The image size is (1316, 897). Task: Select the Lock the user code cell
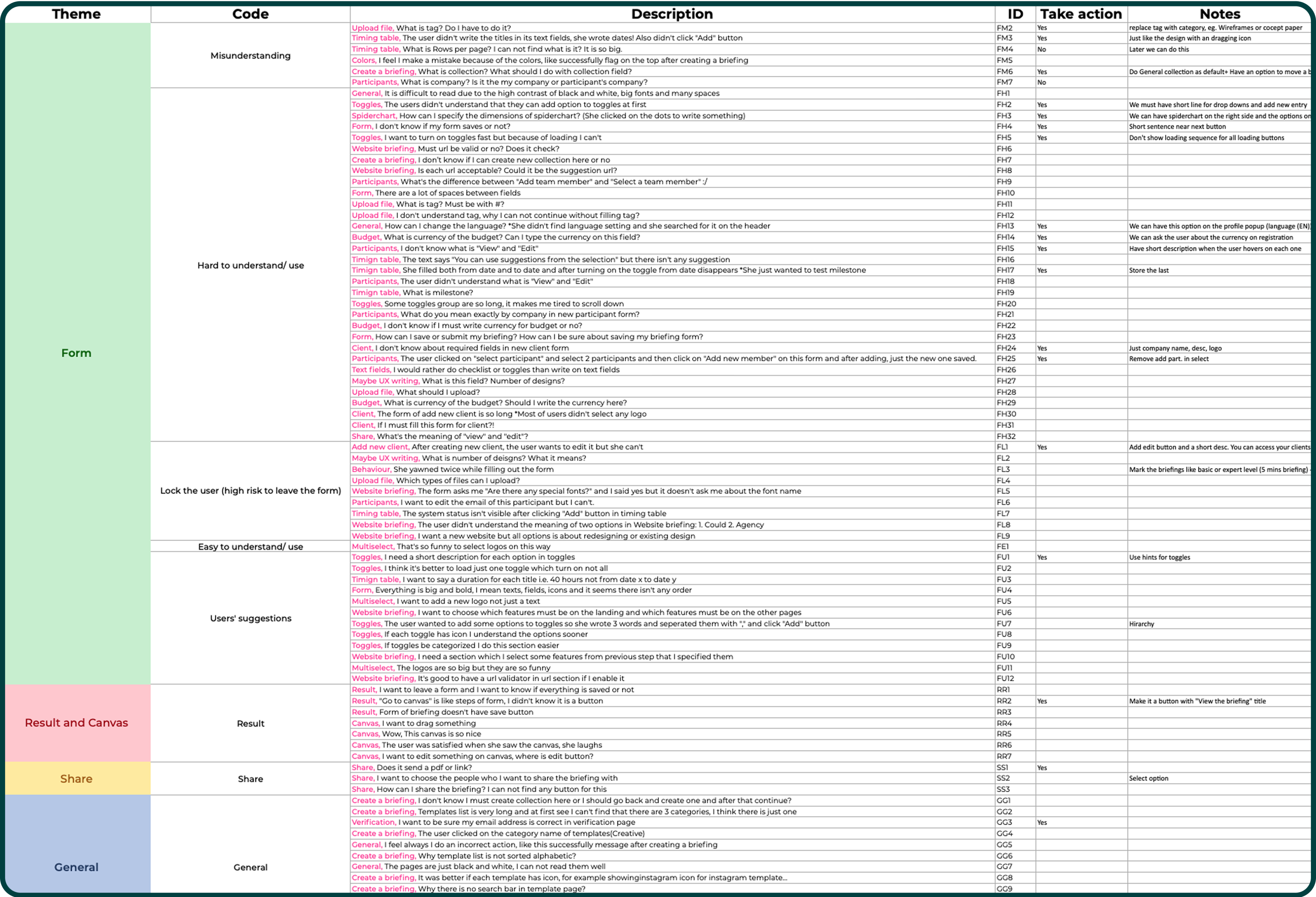click(250, 490)
